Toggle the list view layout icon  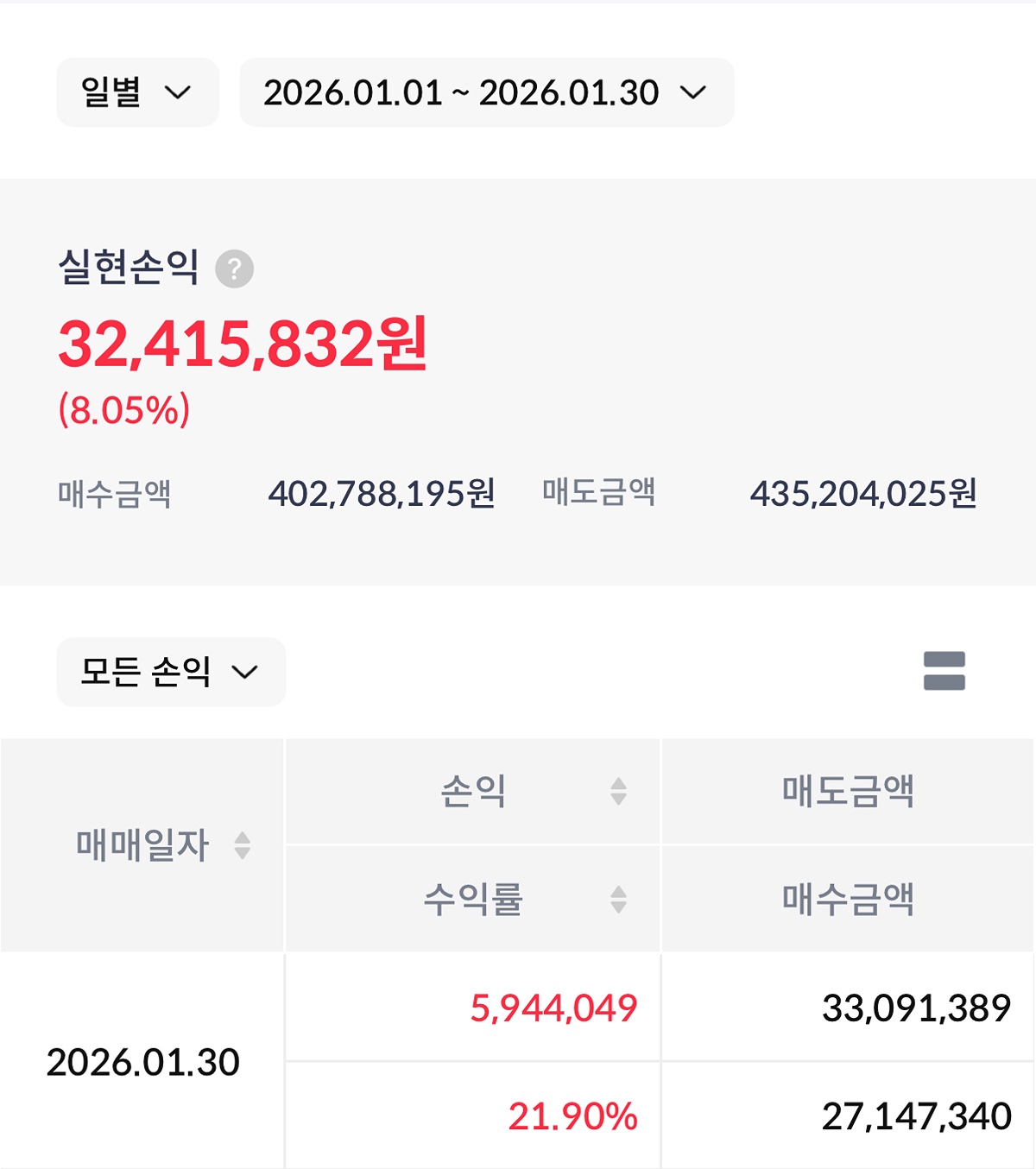(944, 671)
